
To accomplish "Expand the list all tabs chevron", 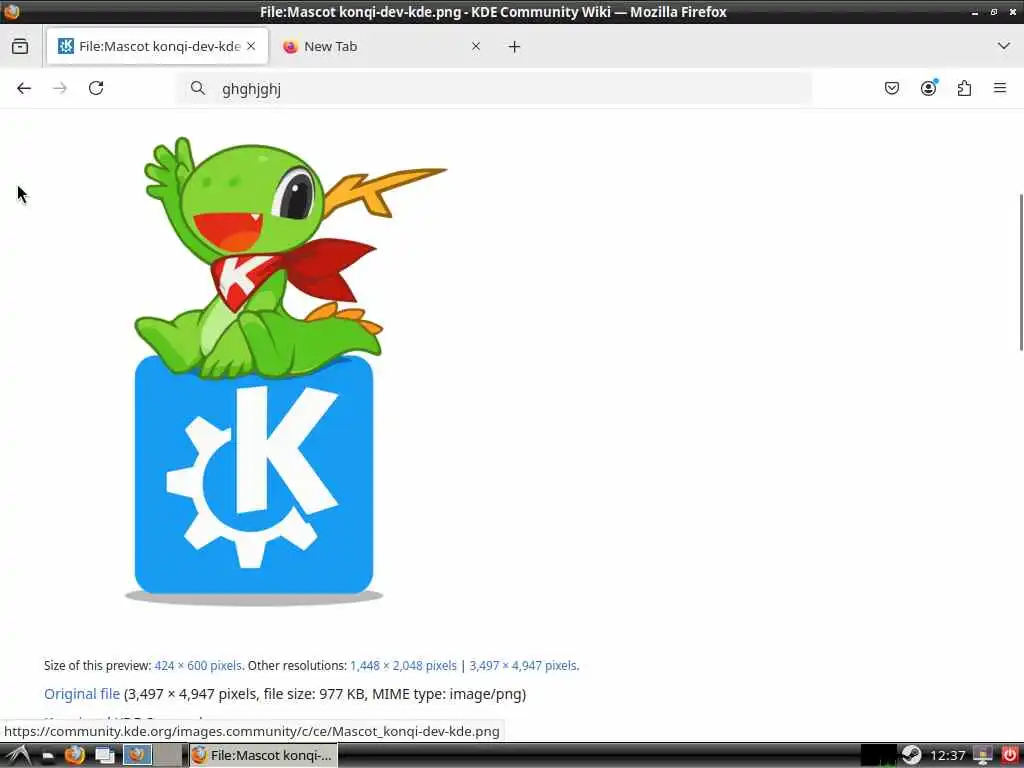I will tap(1004, 46).
